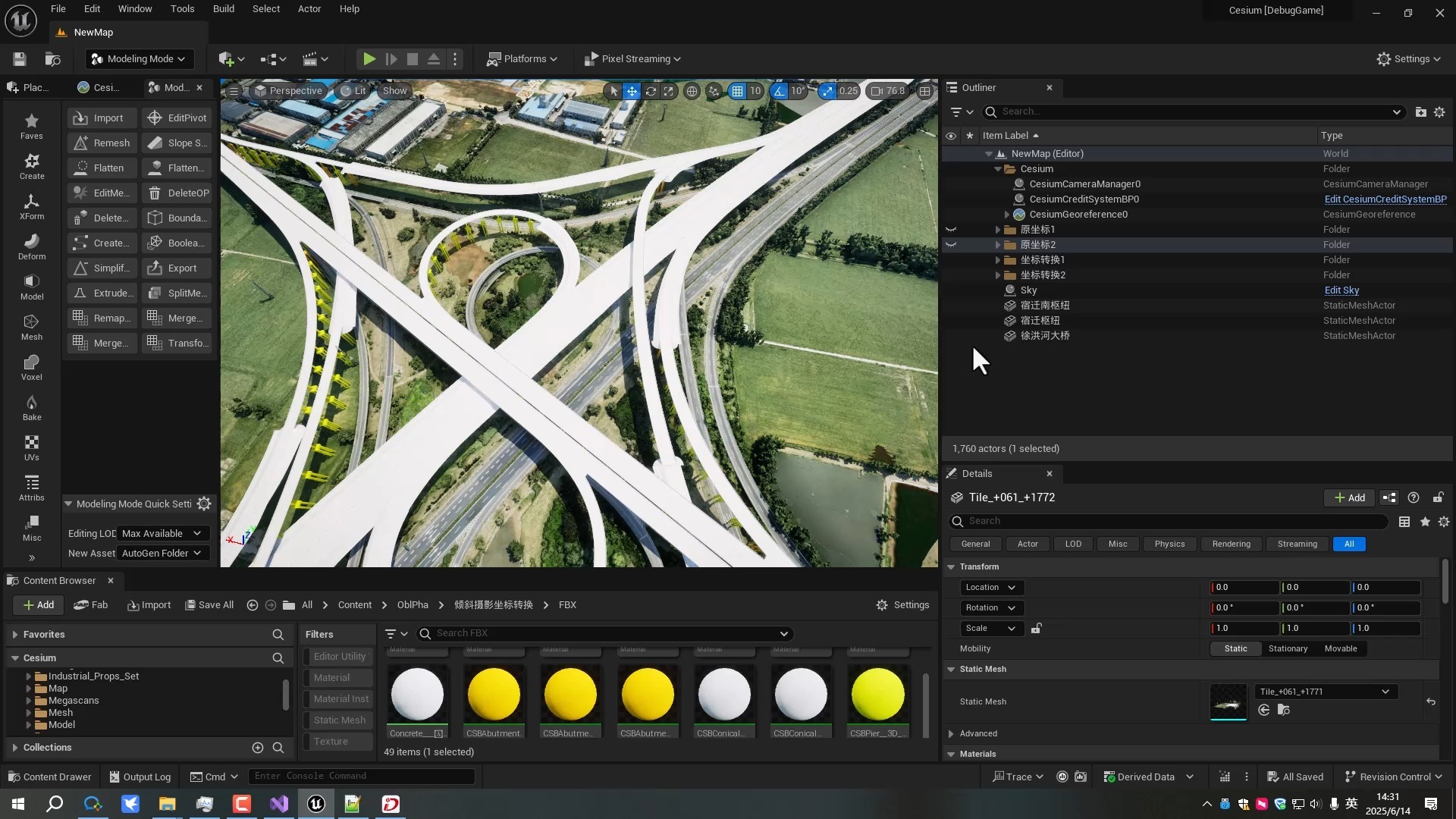The image size is (1456, 819).
Task: Select the yellow CSBPier_3D material thumbnail
Action: pyautogui.click(x=877, y=695)
